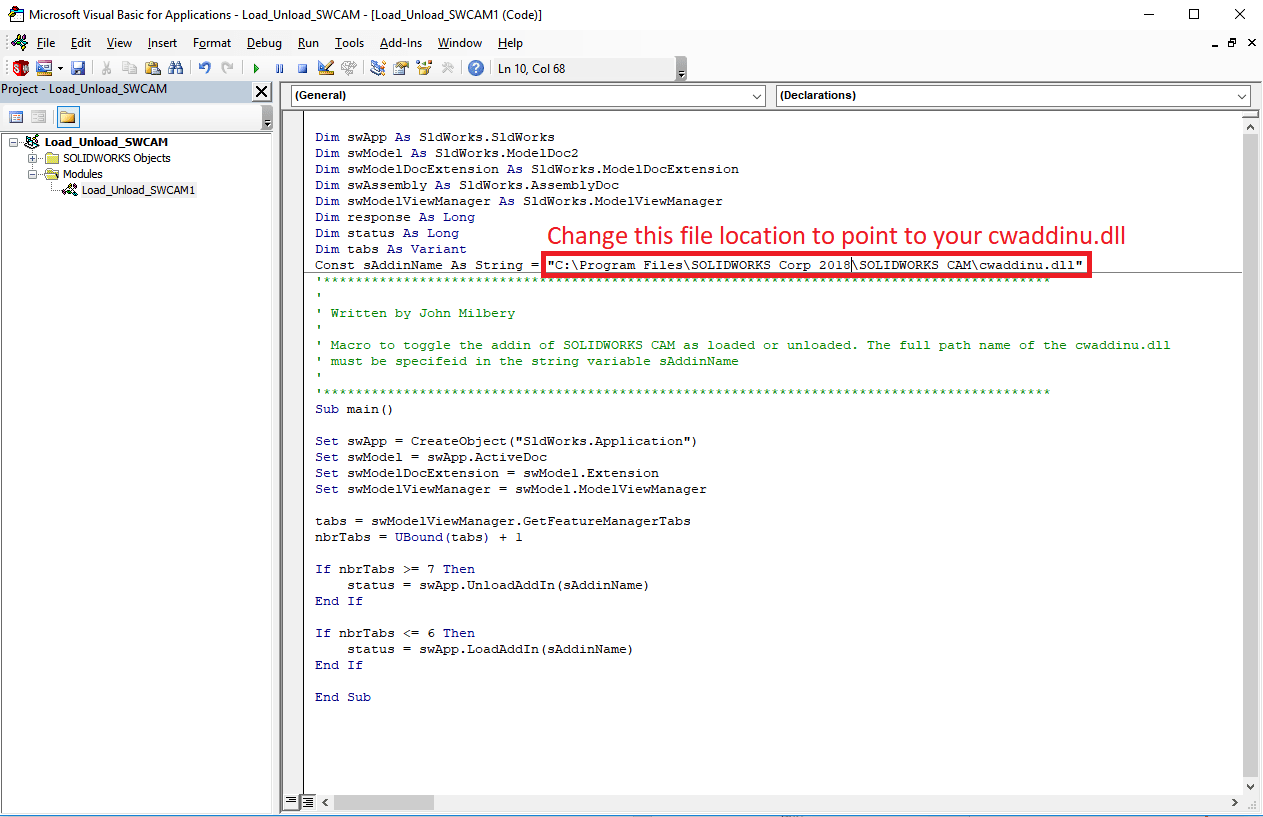Undo the last edit

205,68
